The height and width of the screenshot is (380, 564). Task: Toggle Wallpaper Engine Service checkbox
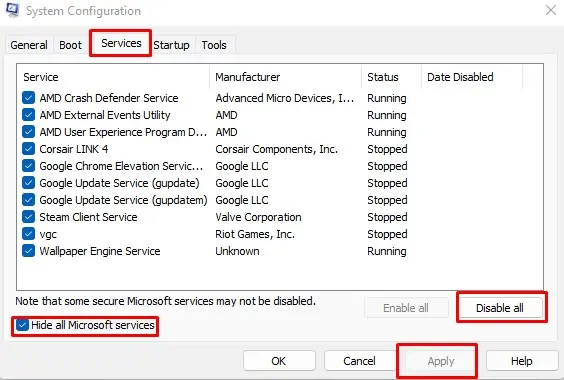pos(28,251)
